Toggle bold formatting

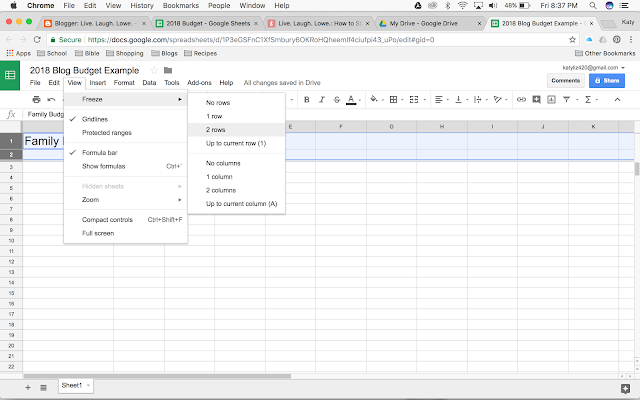pyautogui.click(x=307, y=99)
